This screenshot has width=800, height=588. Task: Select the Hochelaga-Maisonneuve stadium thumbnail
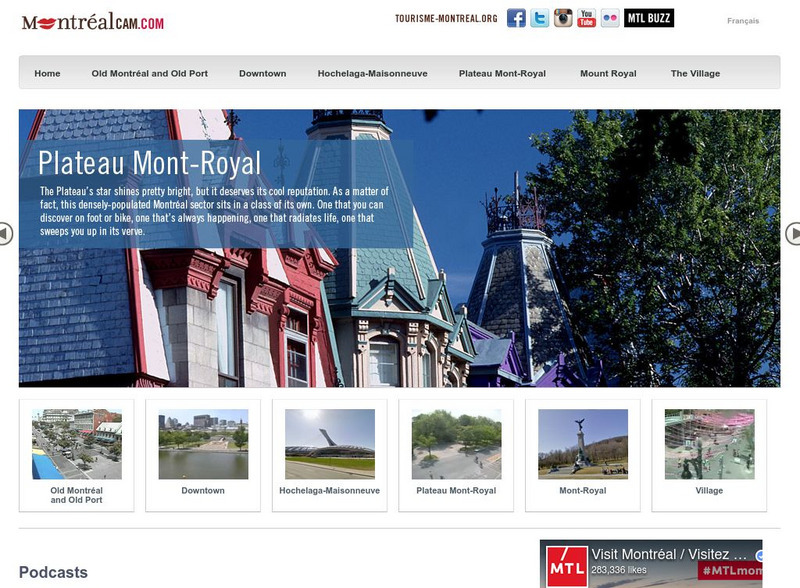330,444
